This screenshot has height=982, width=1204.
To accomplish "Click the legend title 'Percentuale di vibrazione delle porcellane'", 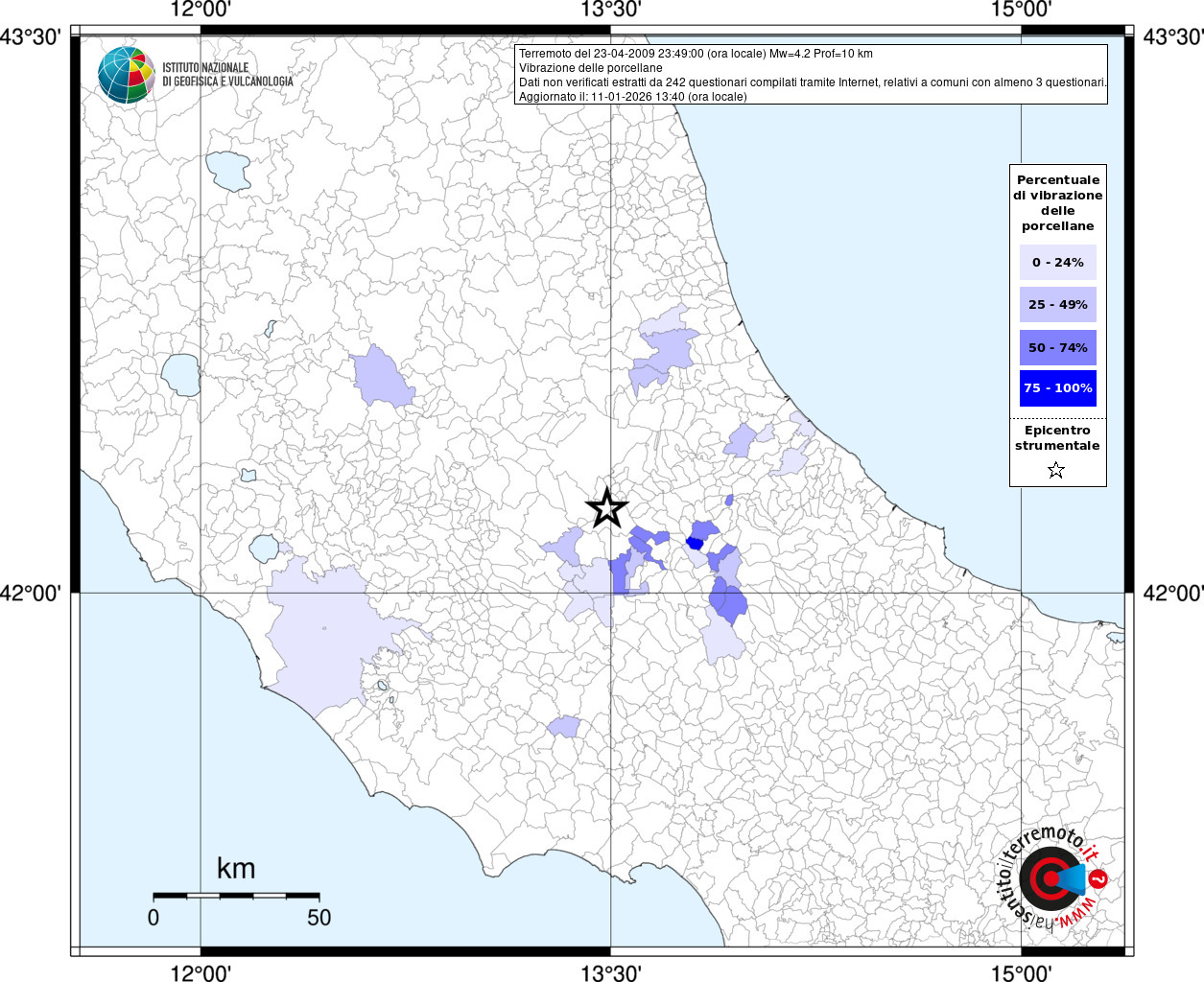I will [x=1058, y=202].
